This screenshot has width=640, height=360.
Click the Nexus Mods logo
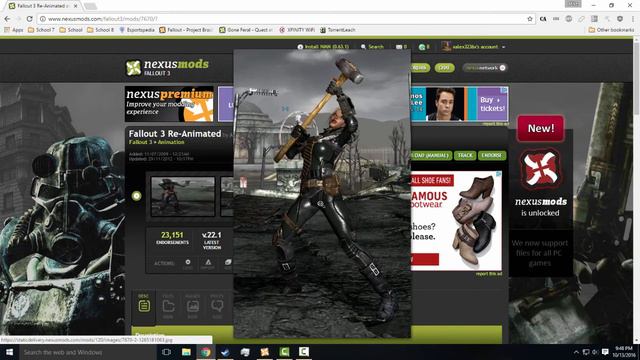[167, 67]
